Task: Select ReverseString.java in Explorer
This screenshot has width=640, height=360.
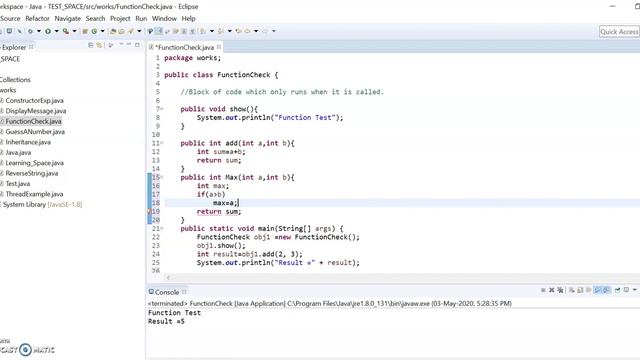Action: [31, 173]
